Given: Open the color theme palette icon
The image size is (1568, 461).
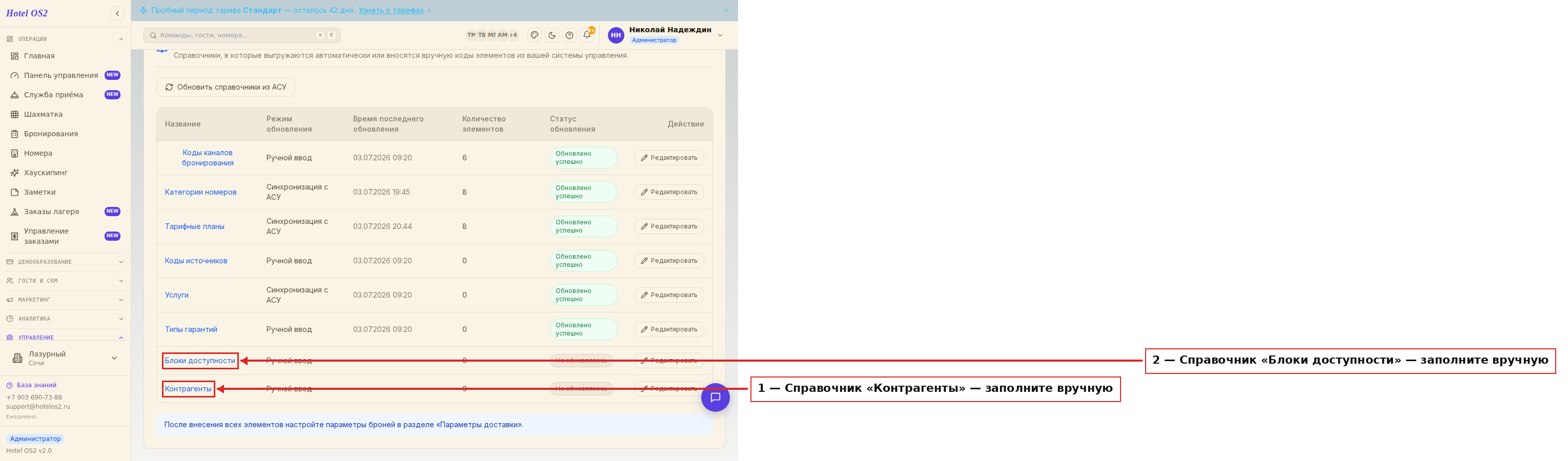Looking at the screenshot, I should click(535, 35).
